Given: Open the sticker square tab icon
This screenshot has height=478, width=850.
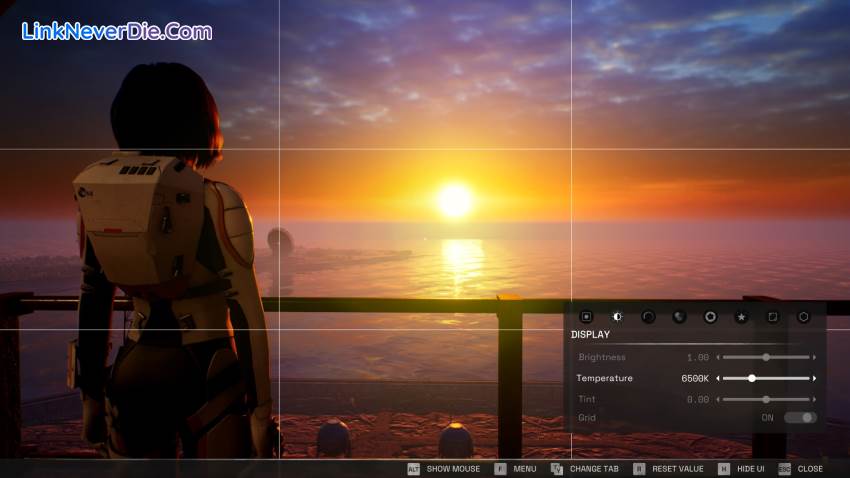Looking at the screenshot, I should point(772,317).
